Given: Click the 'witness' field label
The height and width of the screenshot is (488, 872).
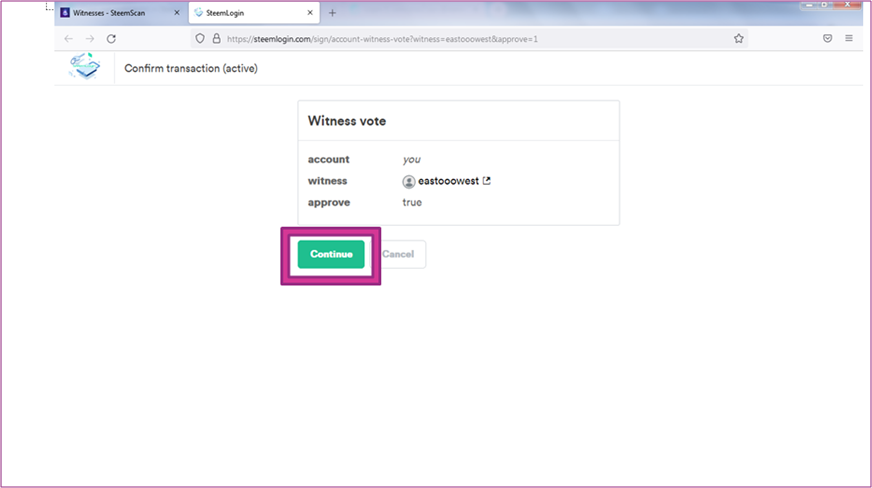Looking at the screenshot, I should [x=328, y=181].
